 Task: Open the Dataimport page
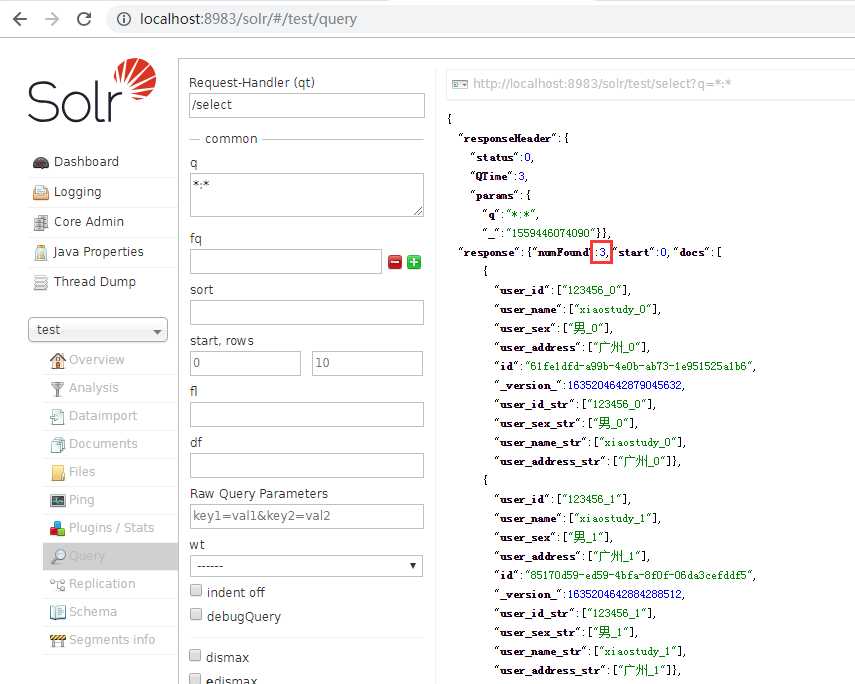coord(103,416)
